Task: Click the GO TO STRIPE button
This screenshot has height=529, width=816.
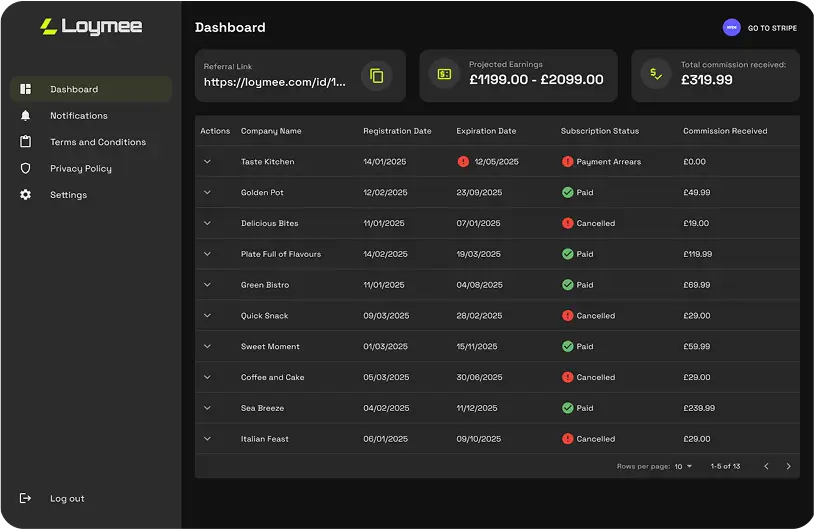Action: (x=772, y=28)
